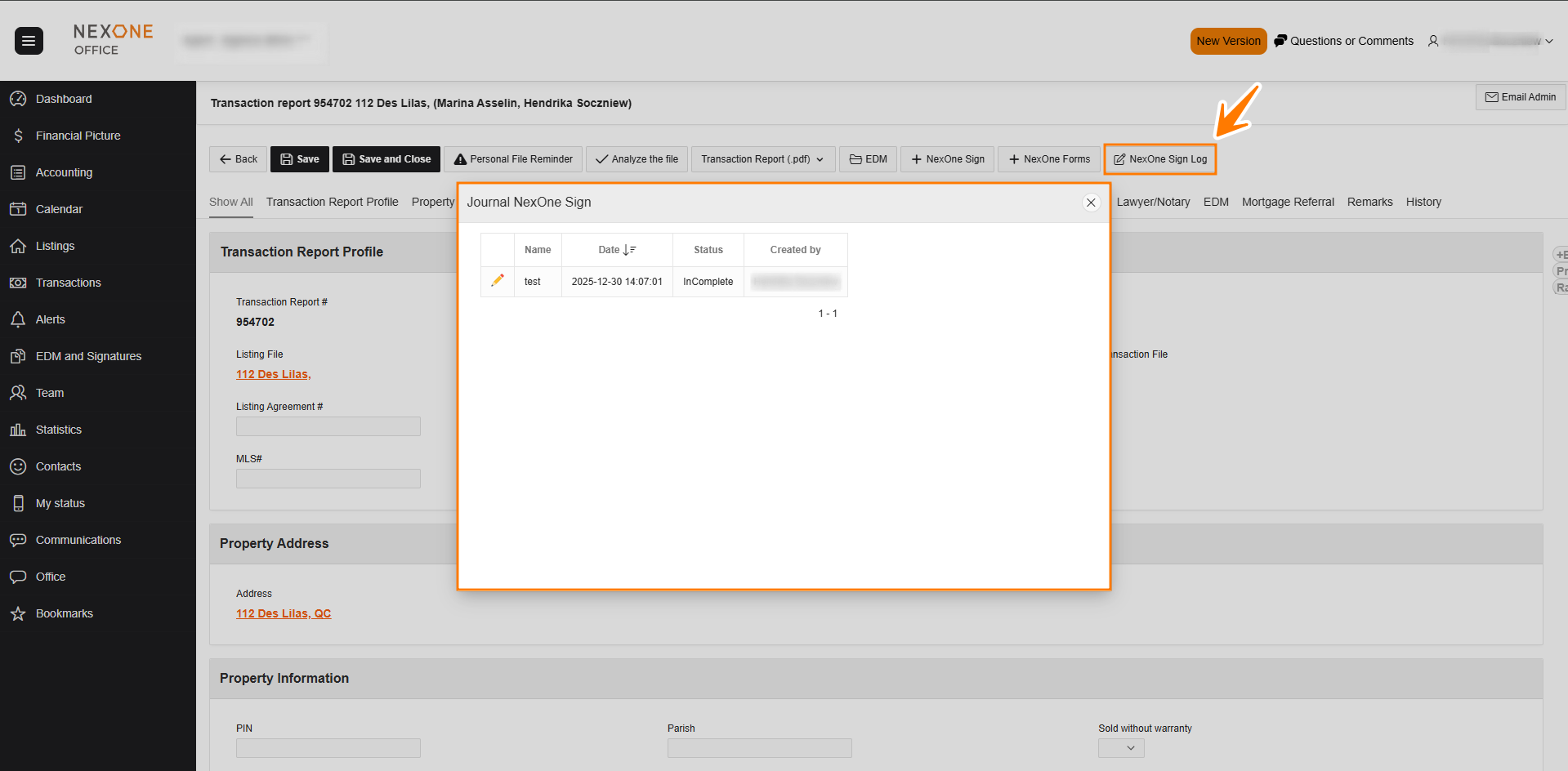Open Bookmarks star item
Image resolution: width=1568 pixels, height=771 pixels.
(64, 613)
